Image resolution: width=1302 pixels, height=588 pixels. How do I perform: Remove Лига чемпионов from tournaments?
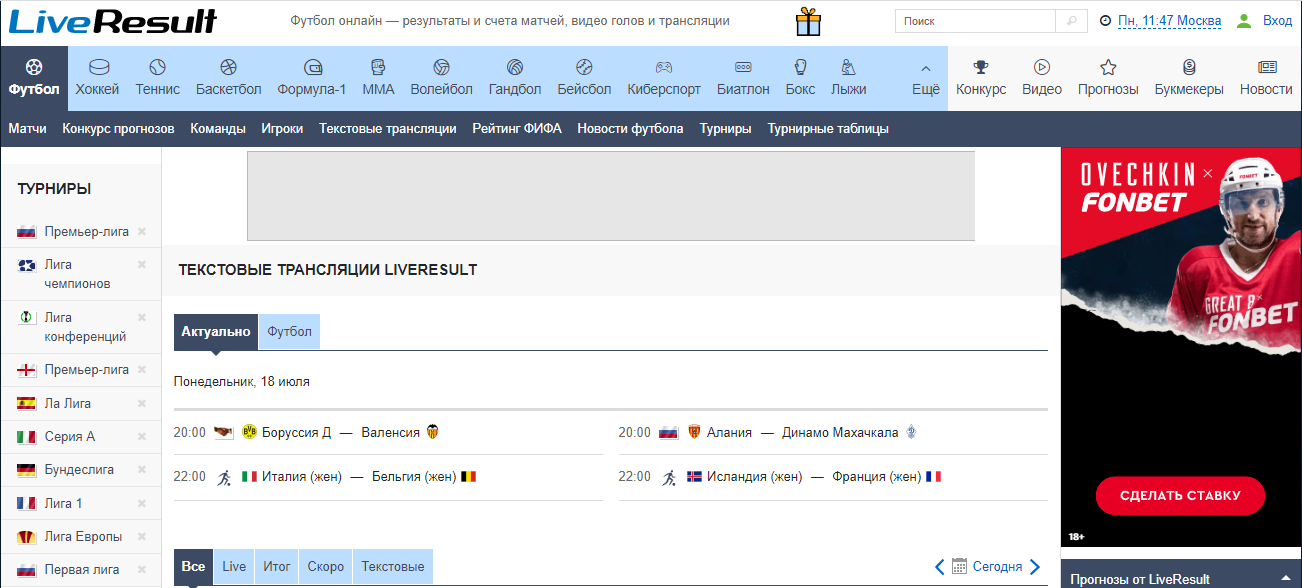tap(142, 265)
